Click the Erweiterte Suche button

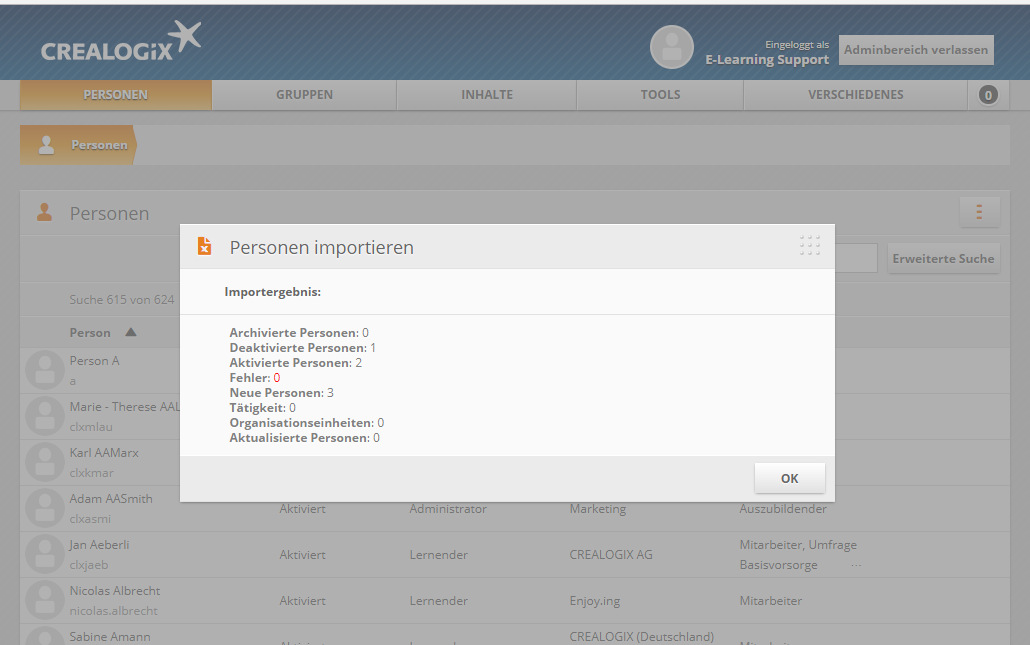click(x=943, y=258)
